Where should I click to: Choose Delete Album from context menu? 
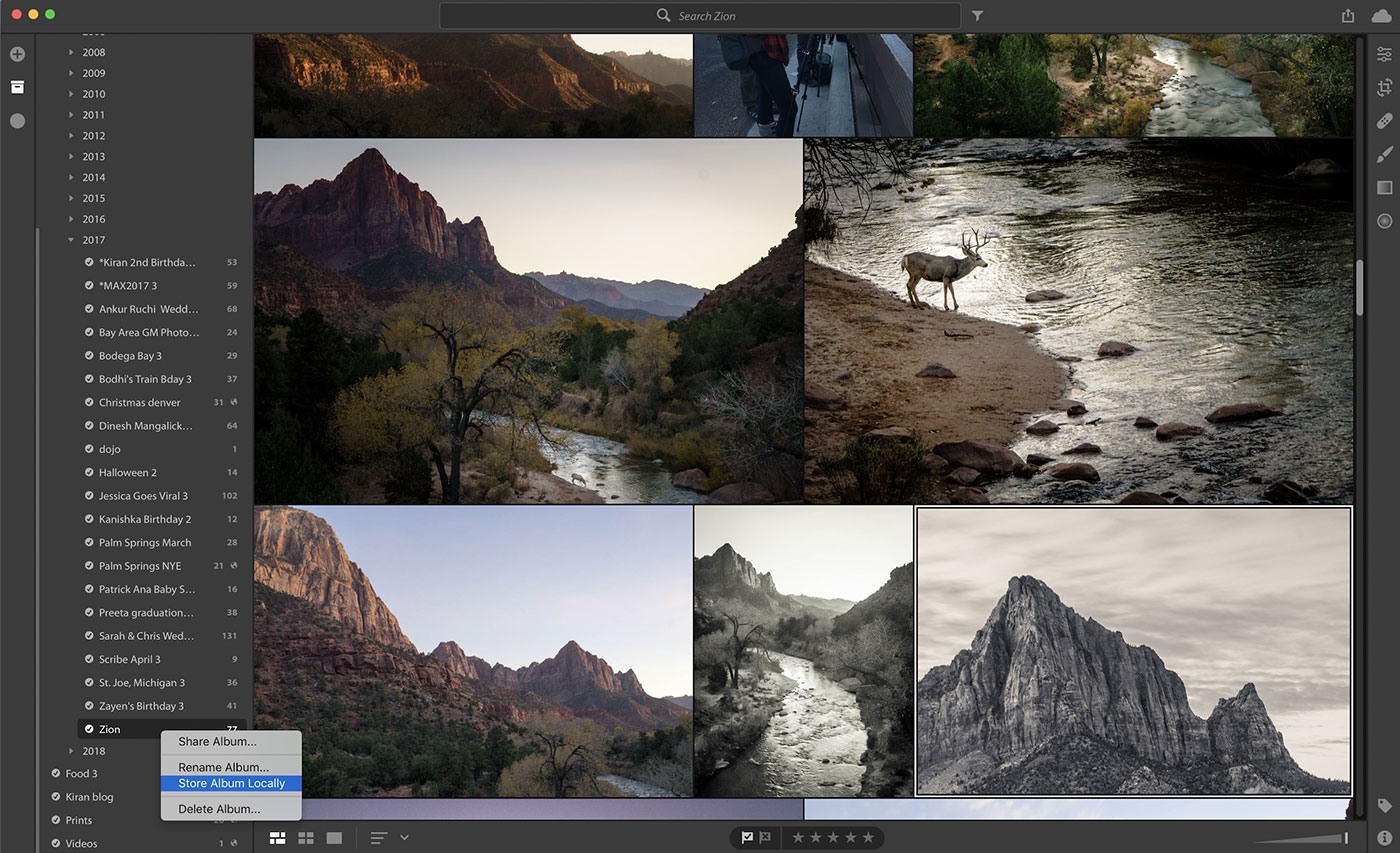click(x=219, y=809)
